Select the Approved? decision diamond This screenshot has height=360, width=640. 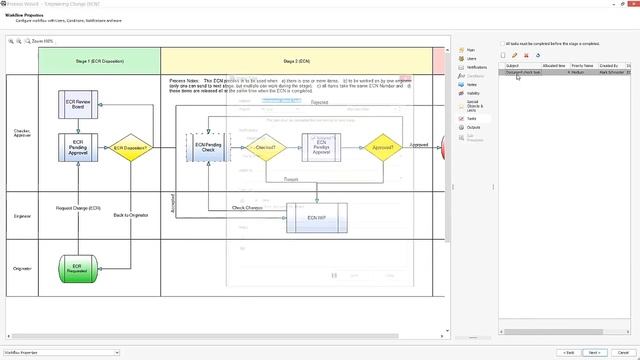tap(383, 147)
